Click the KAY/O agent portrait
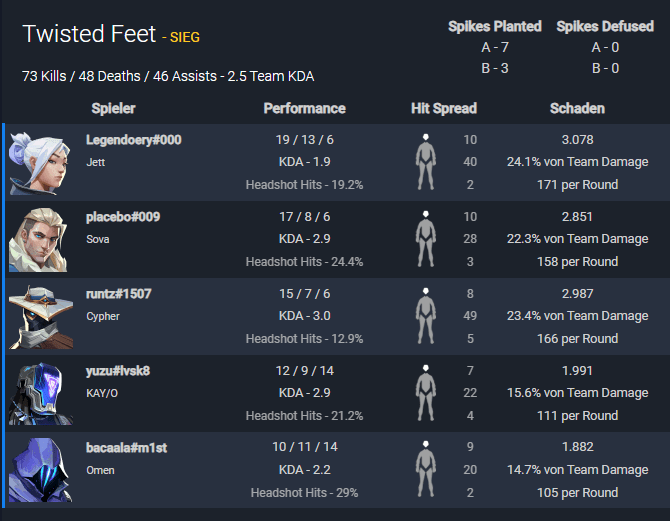The image size is (670, 521). (41, 394)
